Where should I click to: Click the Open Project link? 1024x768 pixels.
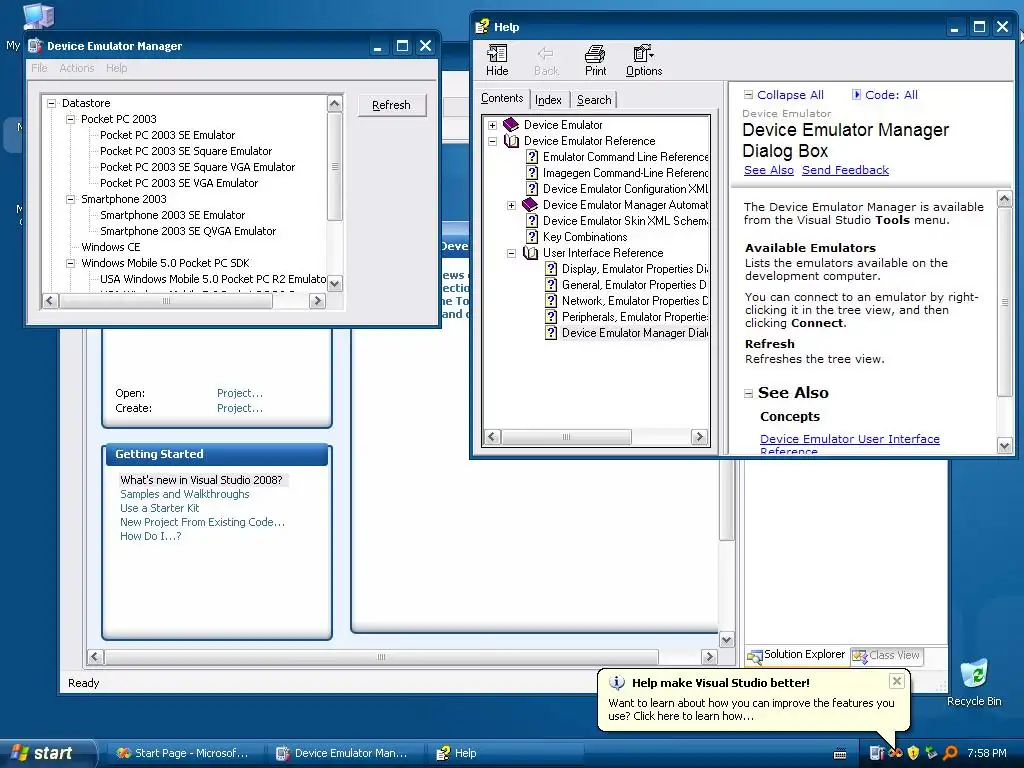240,393
